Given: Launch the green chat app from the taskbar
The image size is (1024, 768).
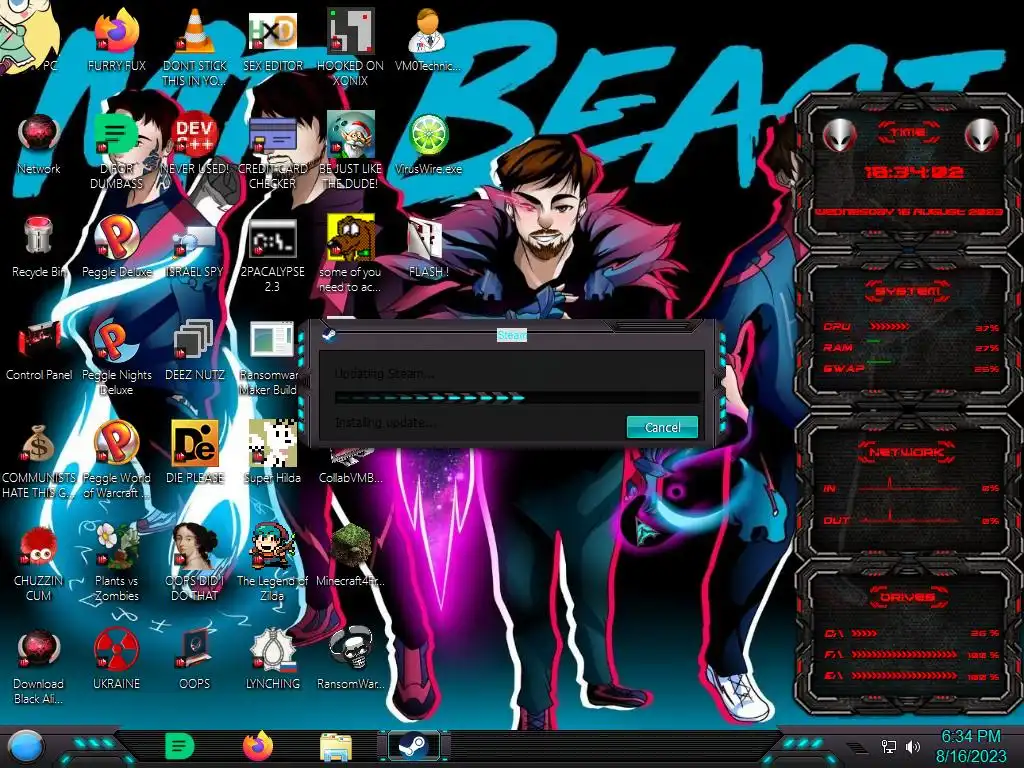Looking at the screenshot, I should (x=180, y=746).
